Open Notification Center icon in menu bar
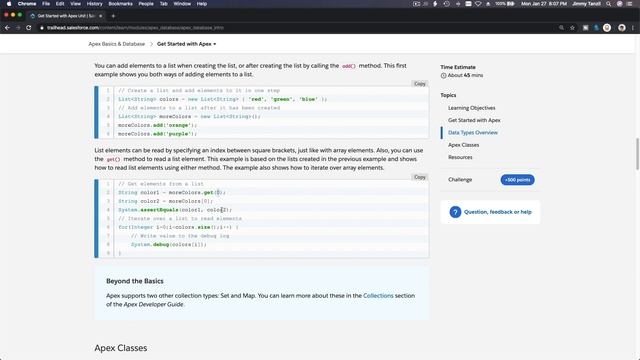640x360 pixels. 630,4
